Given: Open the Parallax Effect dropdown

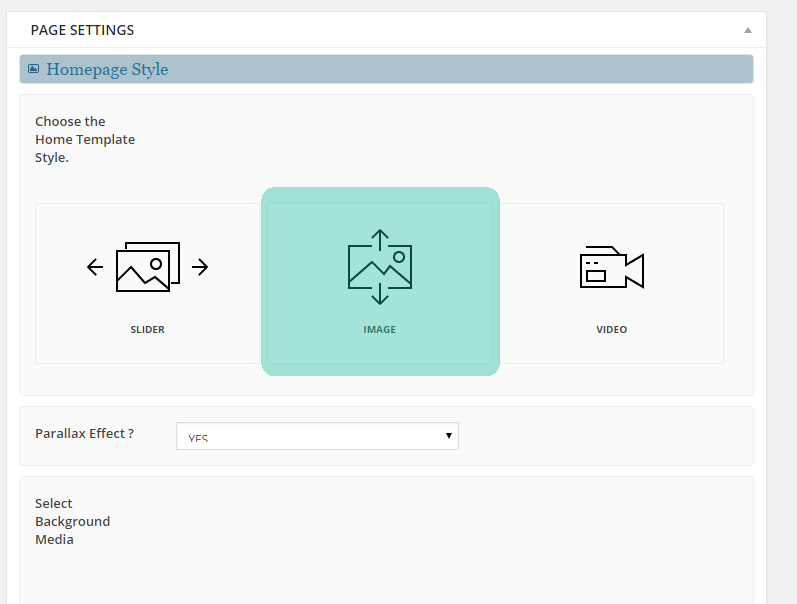Looking at the screenshot, I should (x=317, y=436).
